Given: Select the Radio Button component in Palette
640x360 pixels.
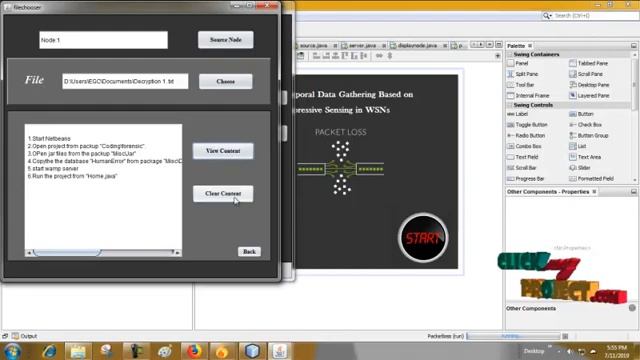Looking at the screenshot, I should 526,135.
